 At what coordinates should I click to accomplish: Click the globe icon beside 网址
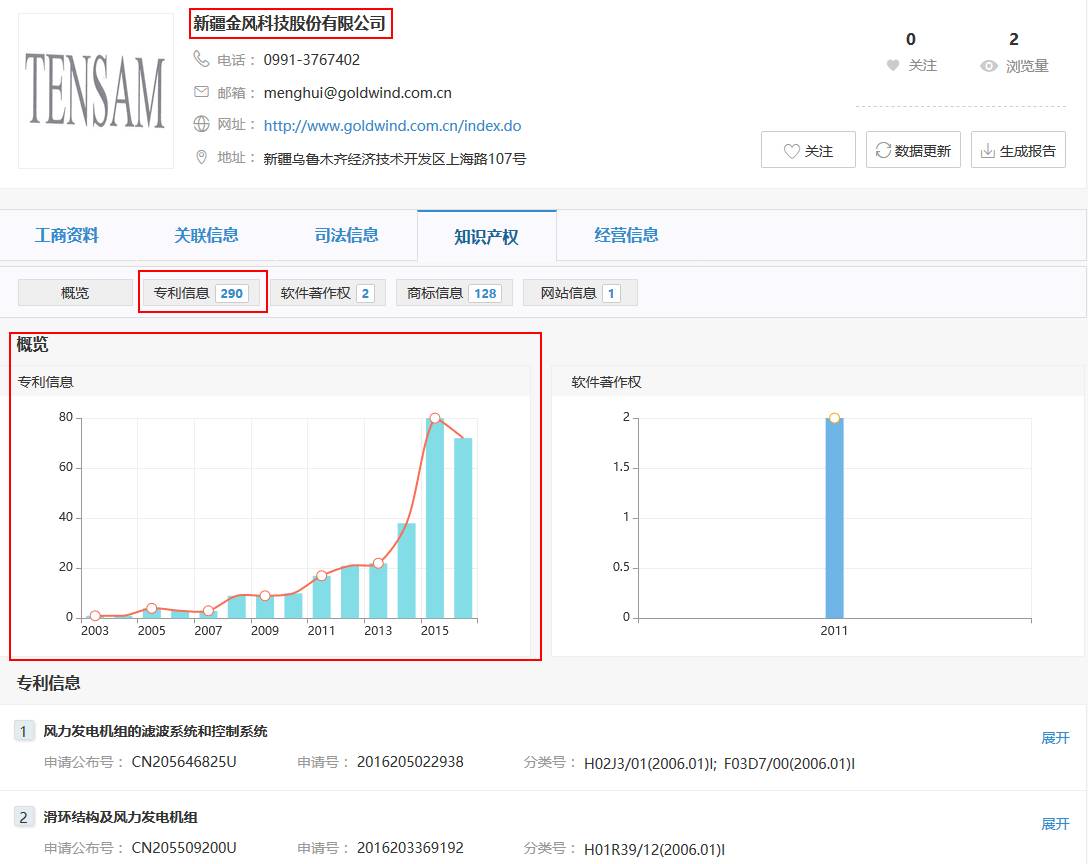coord(201,124)
